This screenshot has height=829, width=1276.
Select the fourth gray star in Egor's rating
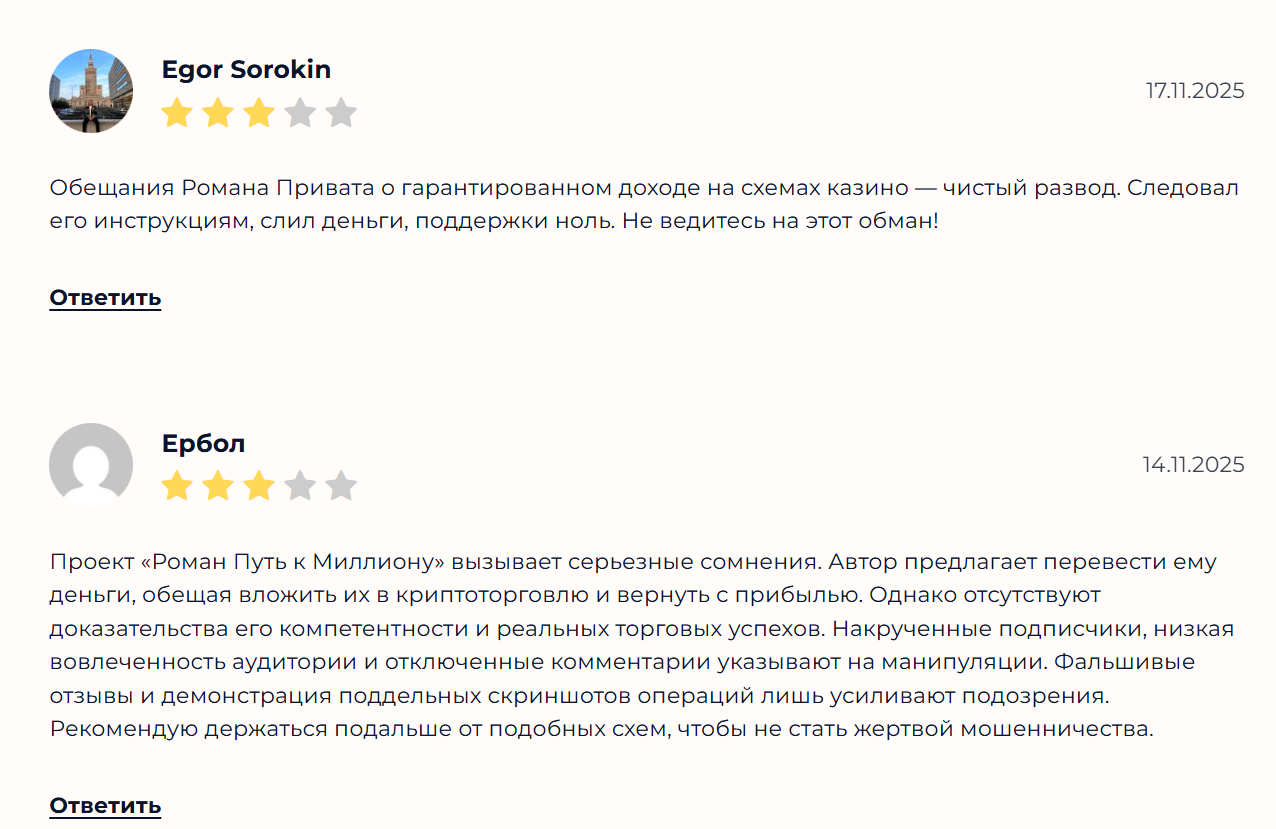(301, 113)
